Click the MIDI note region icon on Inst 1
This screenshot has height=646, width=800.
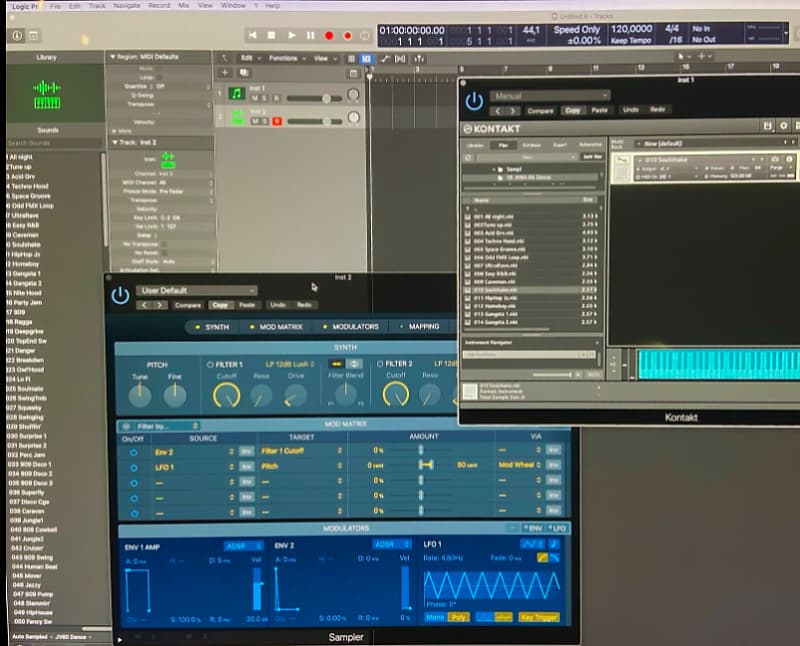tap(236, 92)
